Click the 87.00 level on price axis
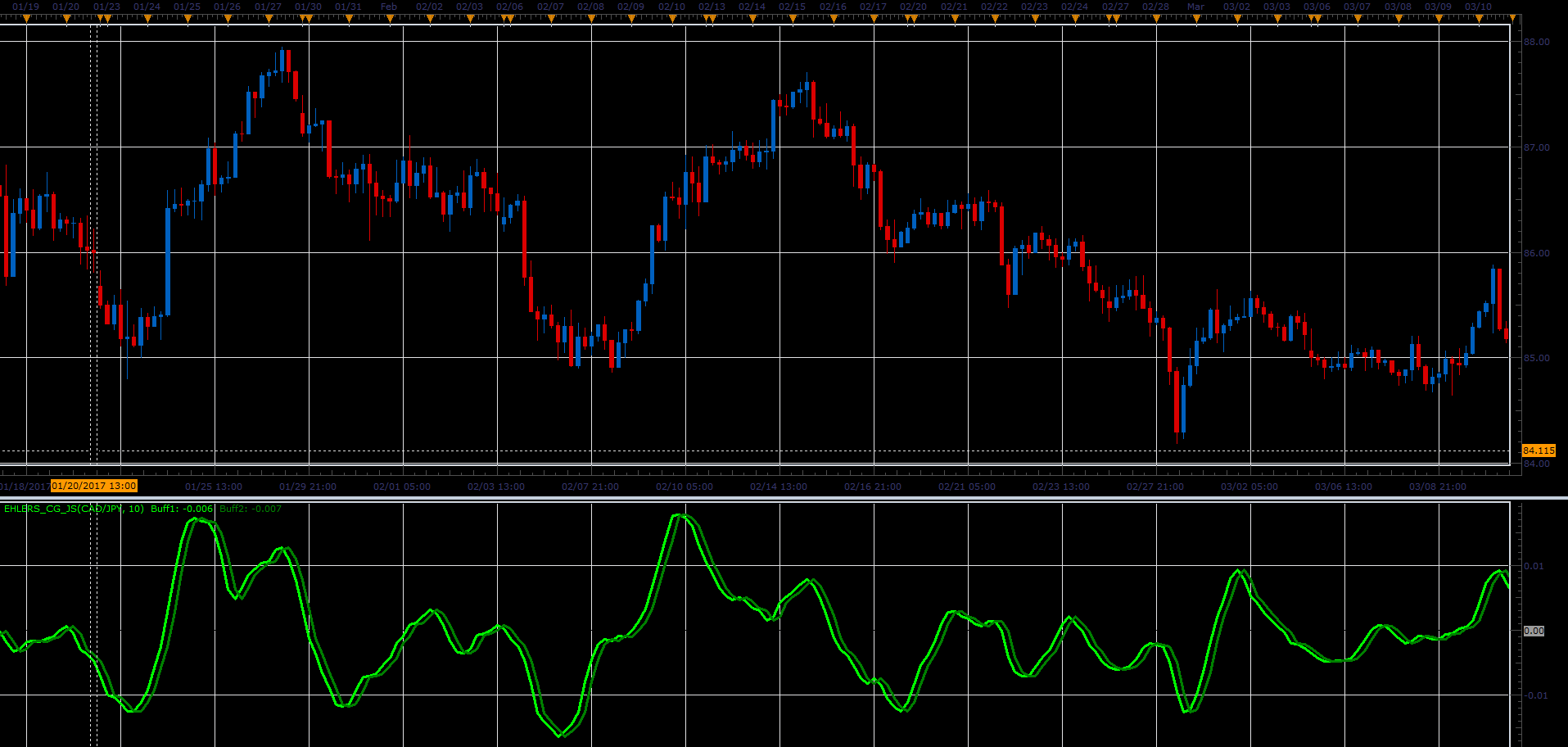 [1537, 147]
